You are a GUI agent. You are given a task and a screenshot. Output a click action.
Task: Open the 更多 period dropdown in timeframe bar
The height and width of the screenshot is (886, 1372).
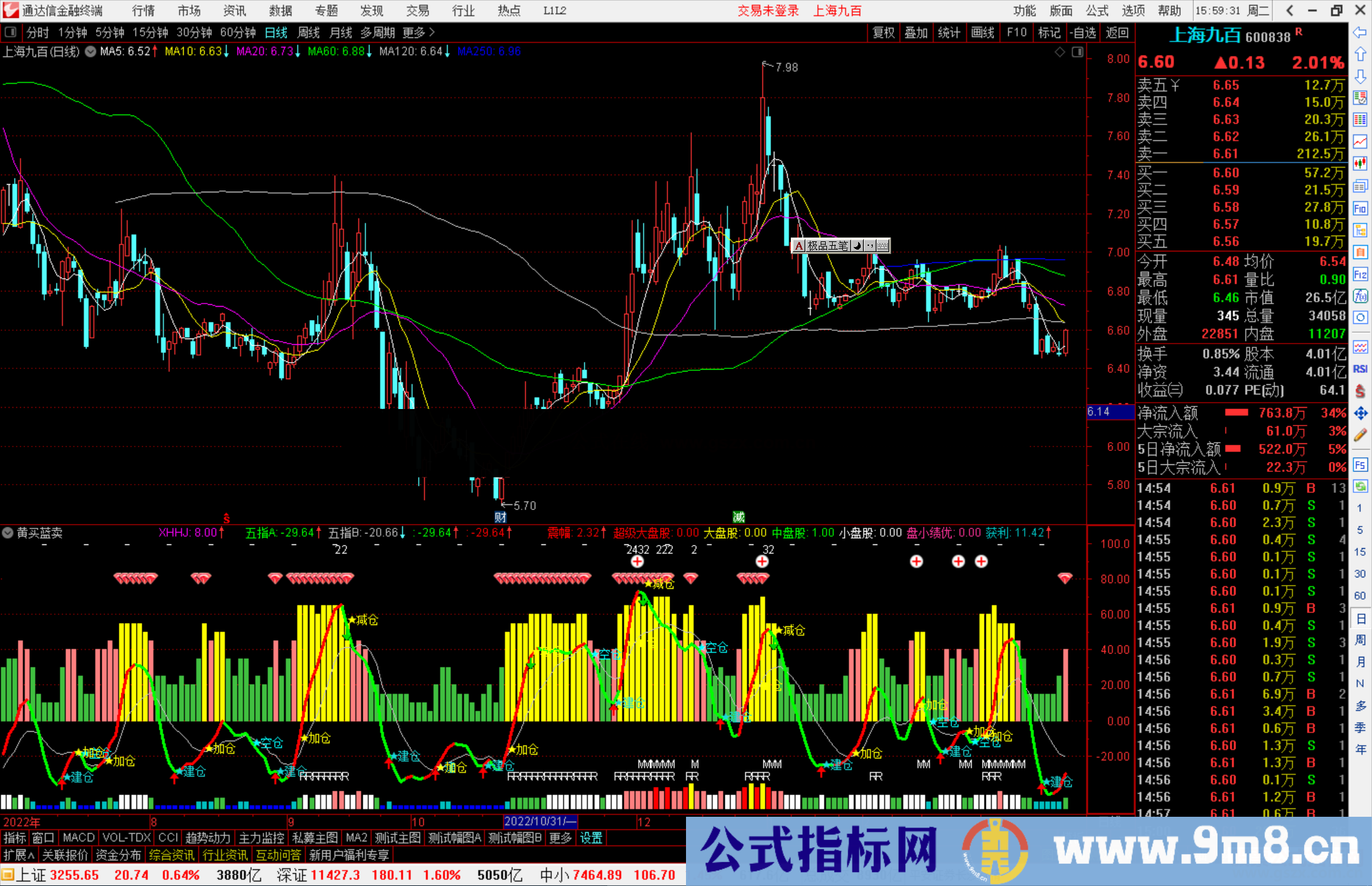[x=414, y=32]
